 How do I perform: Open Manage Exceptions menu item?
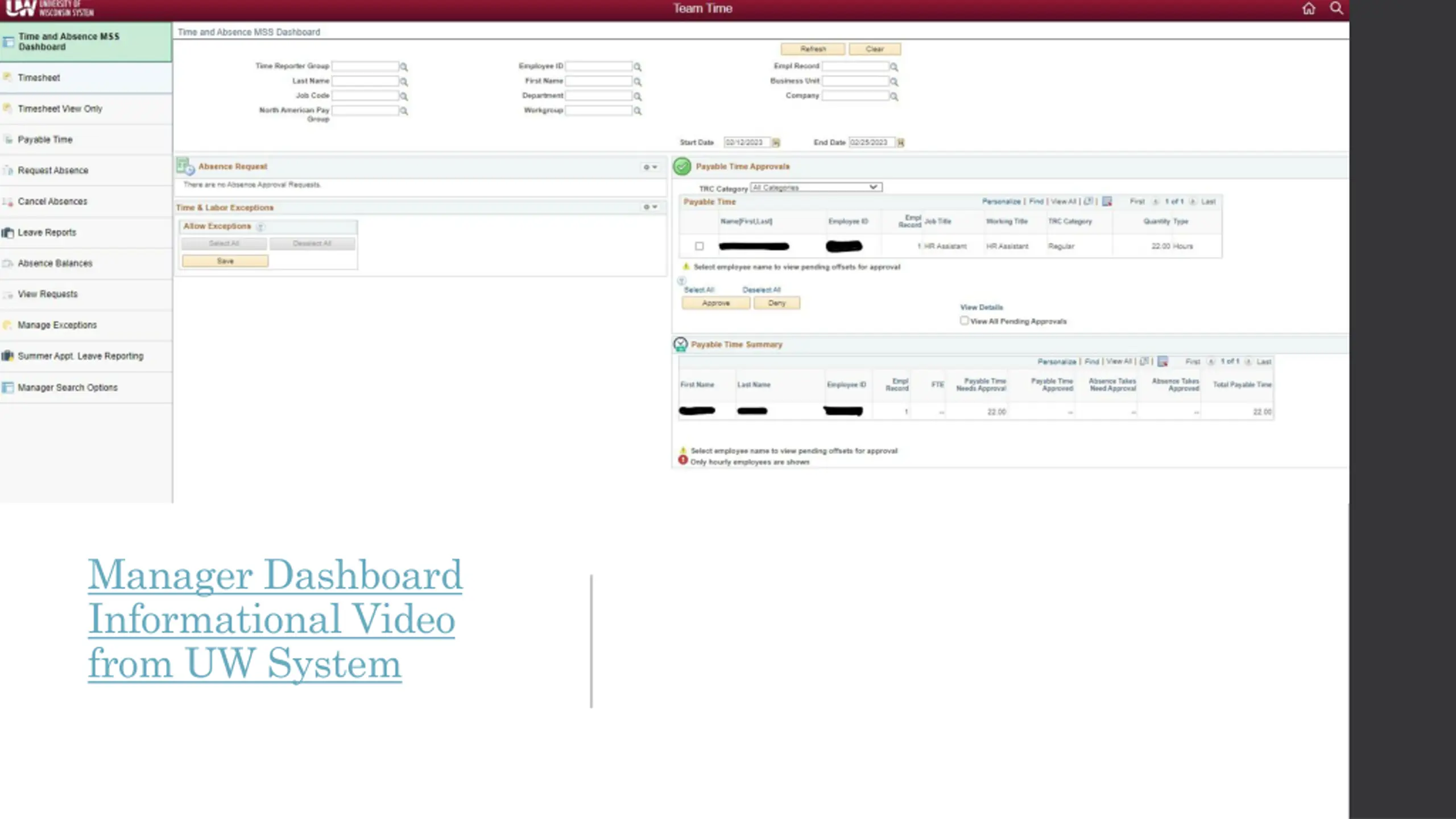[86, 325]
